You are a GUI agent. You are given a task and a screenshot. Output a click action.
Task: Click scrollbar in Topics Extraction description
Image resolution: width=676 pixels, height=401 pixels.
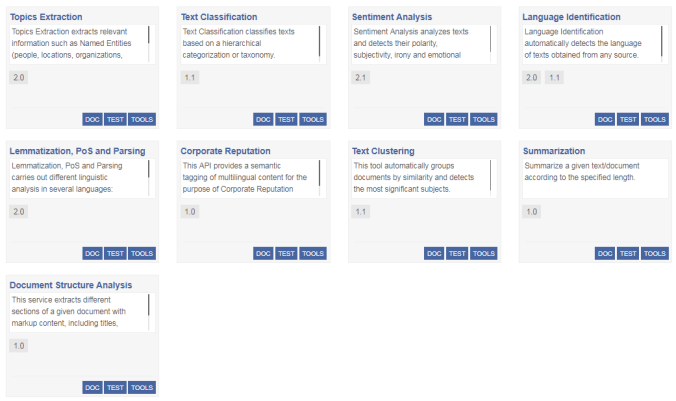tap(149, 36)
